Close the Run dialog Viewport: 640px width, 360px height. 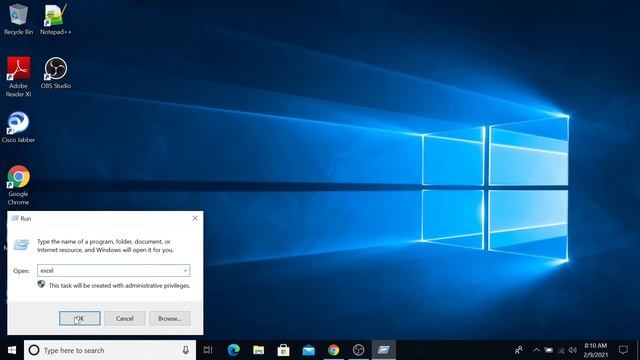[195, 218]
